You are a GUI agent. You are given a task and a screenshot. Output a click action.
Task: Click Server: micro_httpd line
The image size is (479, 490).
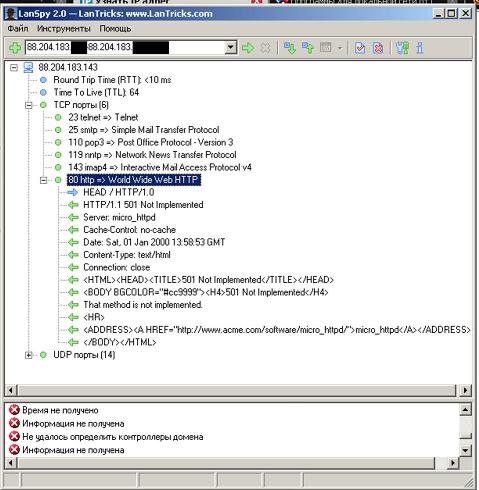119,217
